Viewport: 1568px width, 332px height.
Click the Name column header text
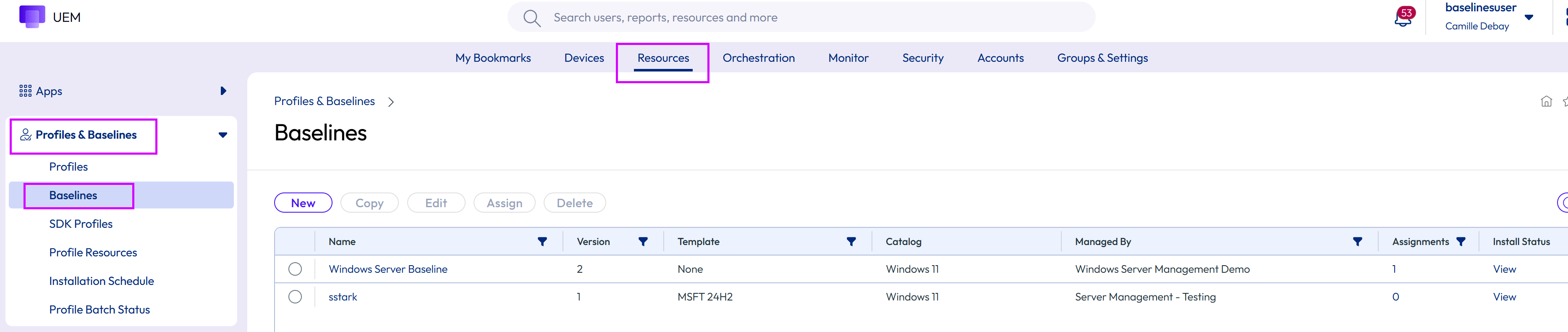(342, 242)
